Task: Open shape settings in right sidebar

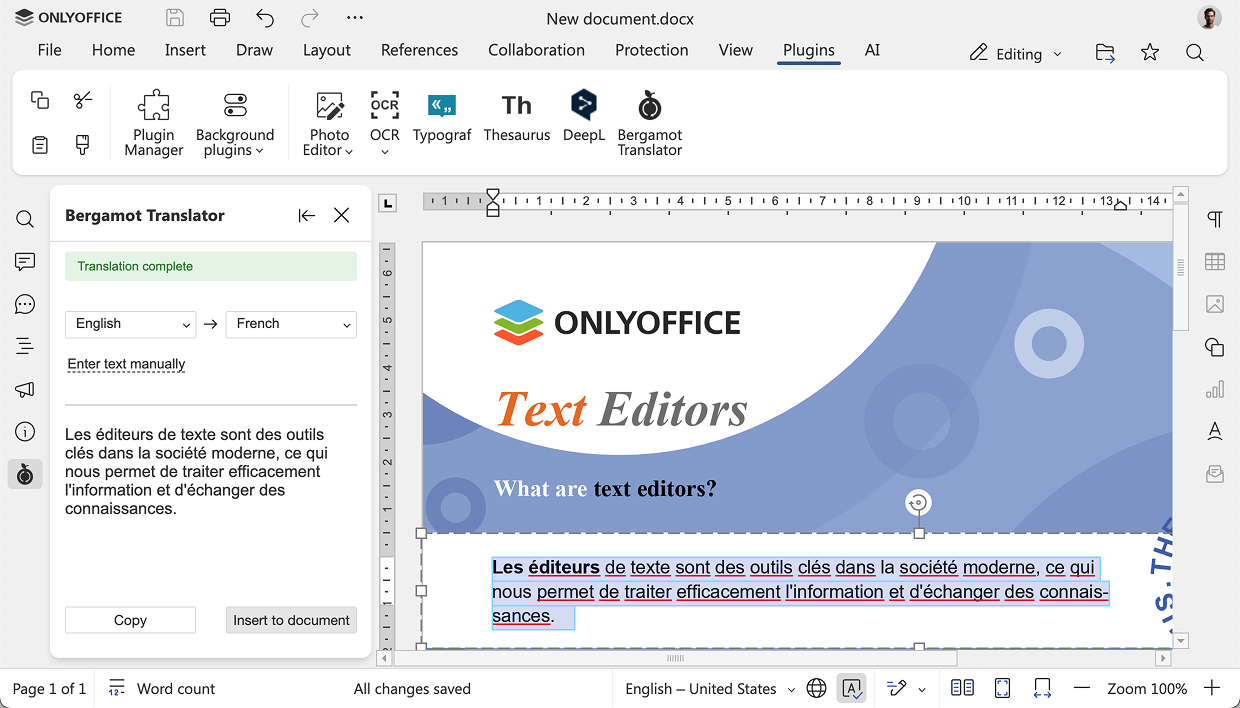Action: tap(1215, 347)
